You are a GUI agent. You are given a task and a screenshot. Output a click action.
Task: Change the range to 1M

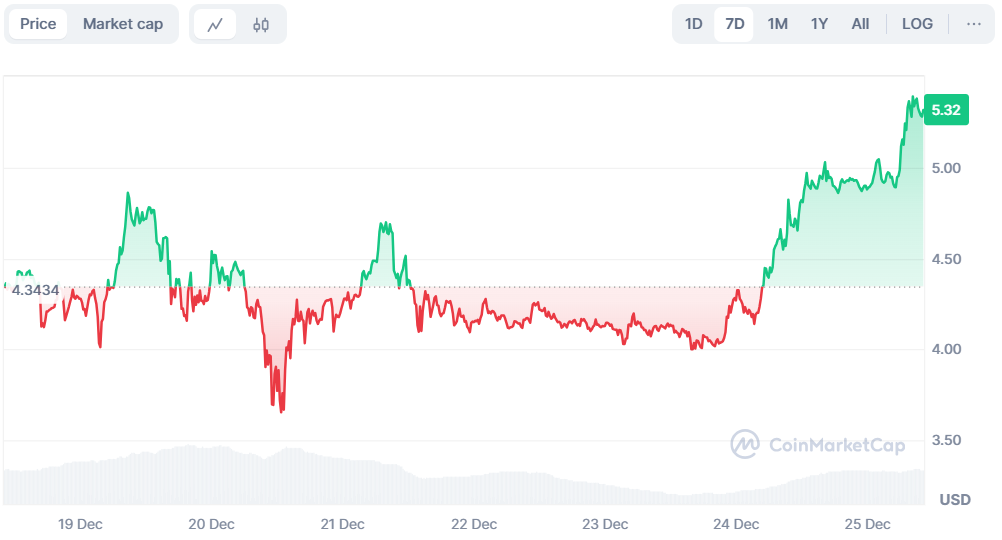click(x=777, y=24)
